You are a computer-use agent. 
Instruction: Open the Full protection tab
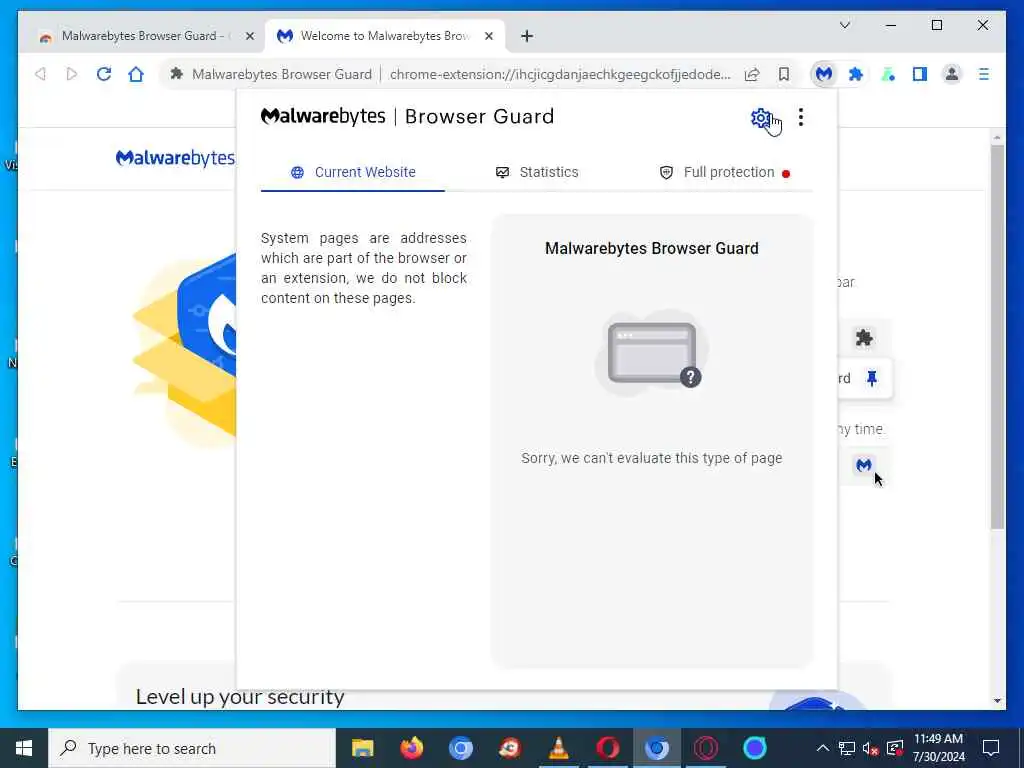coord(724,172)
